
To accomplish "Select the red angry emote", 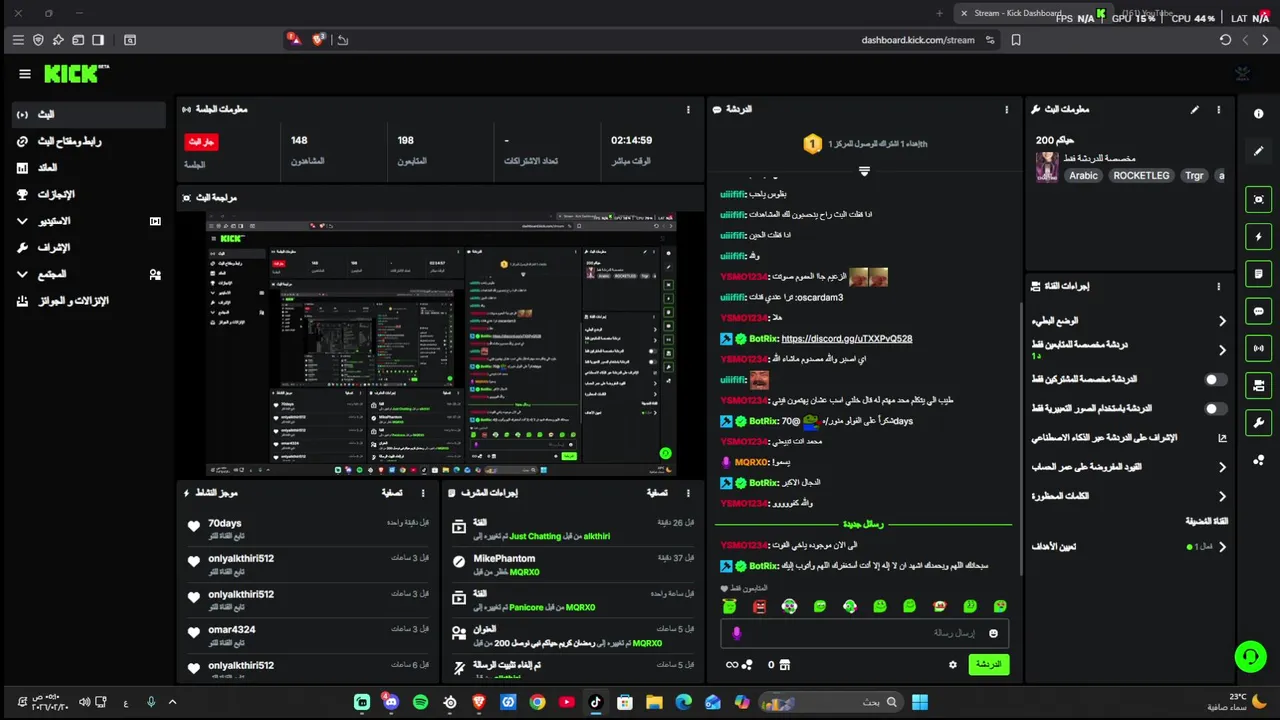I will (x=759, y=606).
